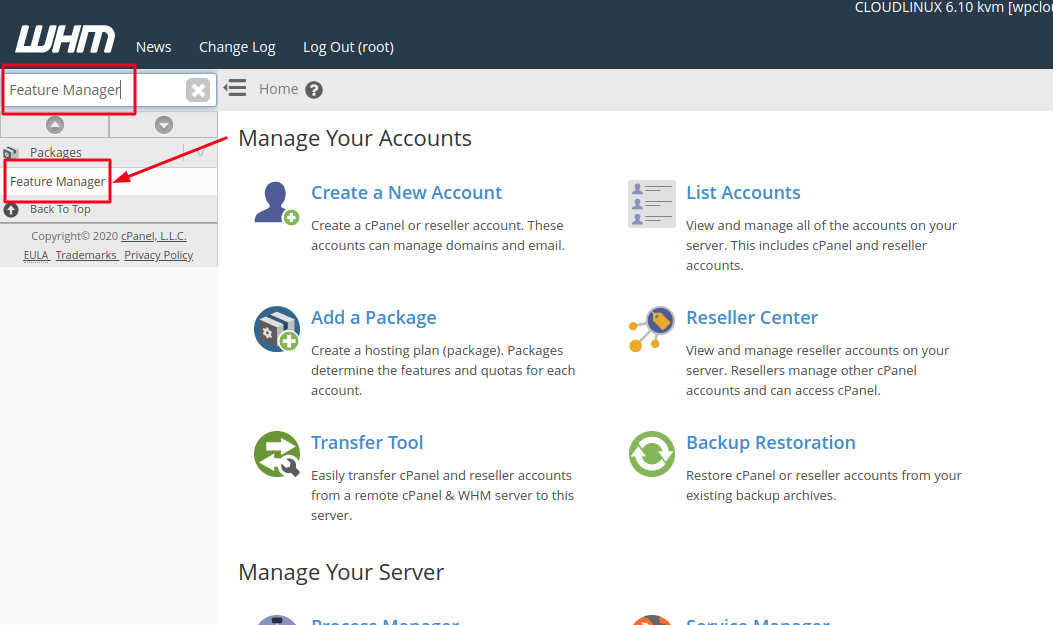Click the down arrow above the sidebar list
The height and width of the screenshot is (625, 1053).
[163, 124]
